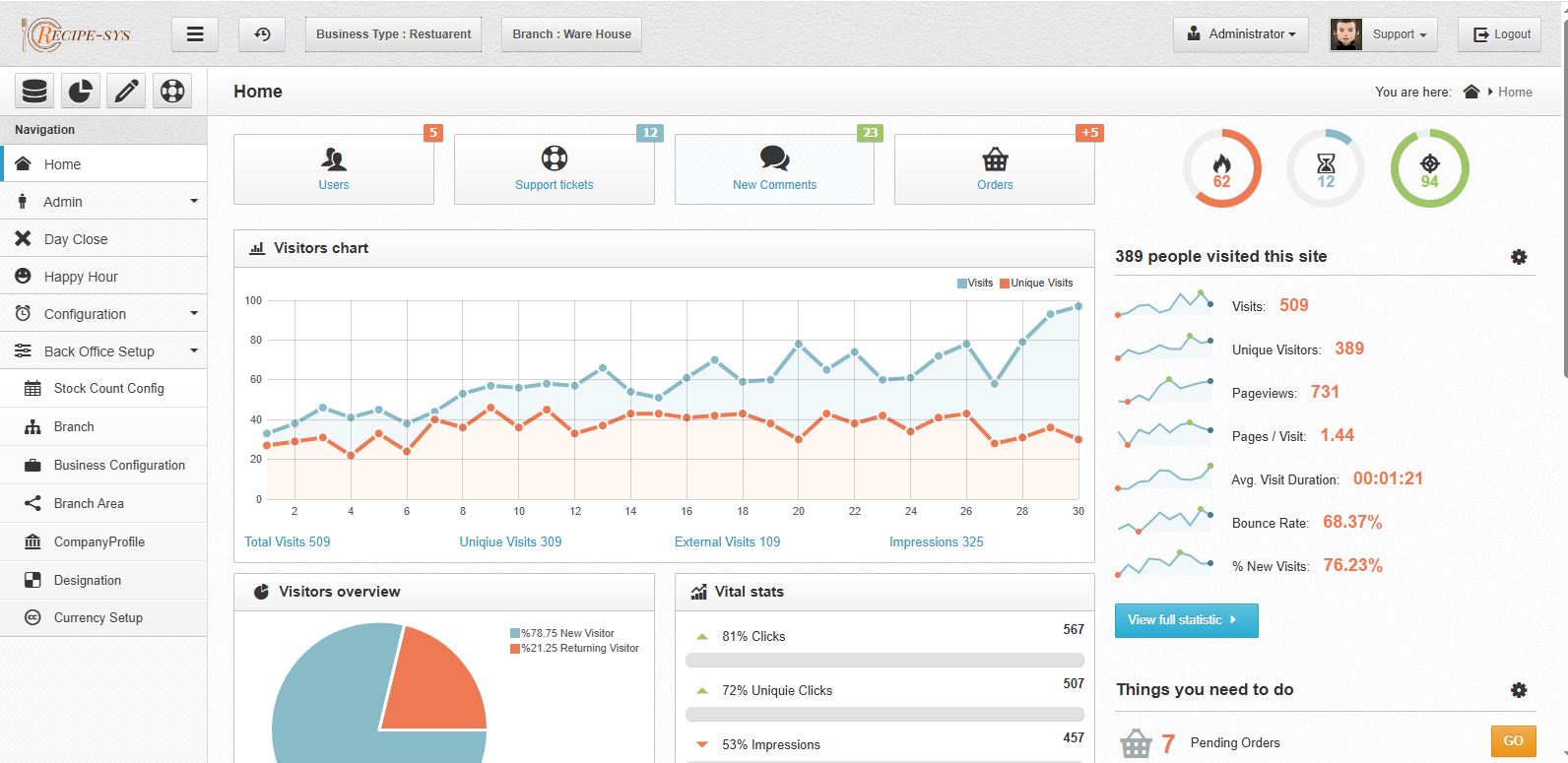Click the 81% Clicks progress bar
Screen dimensions: 1568x763
click(884, 661)
